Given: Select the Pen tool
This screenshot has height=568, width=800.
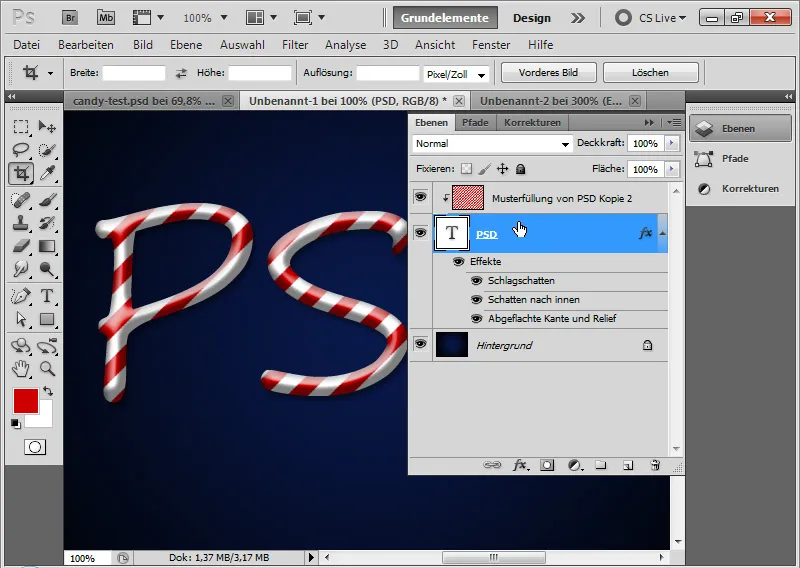Looking at the screenshot, I should (21, 296).
